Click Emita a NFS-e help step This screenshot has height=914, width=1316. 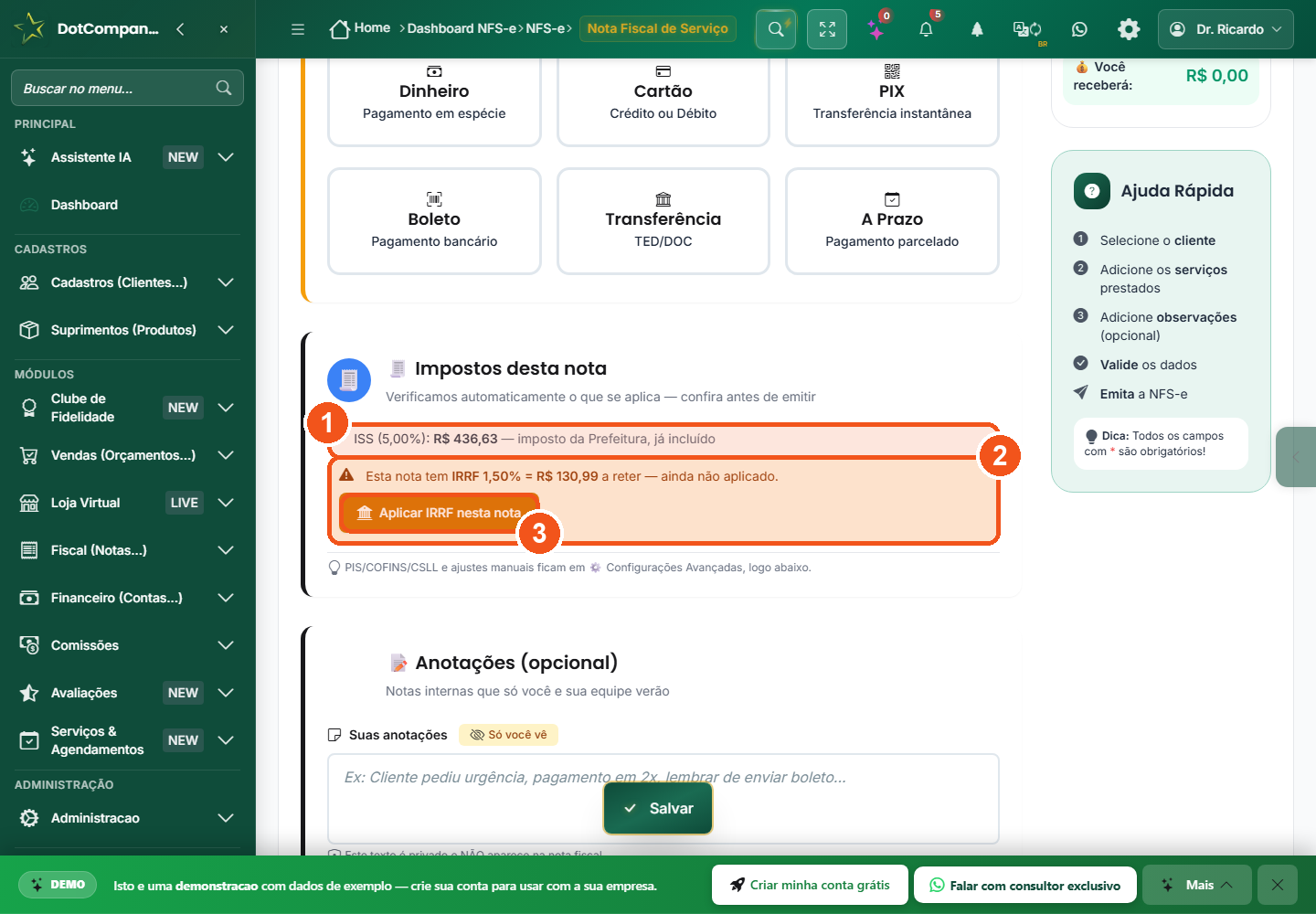[1143, 394]
